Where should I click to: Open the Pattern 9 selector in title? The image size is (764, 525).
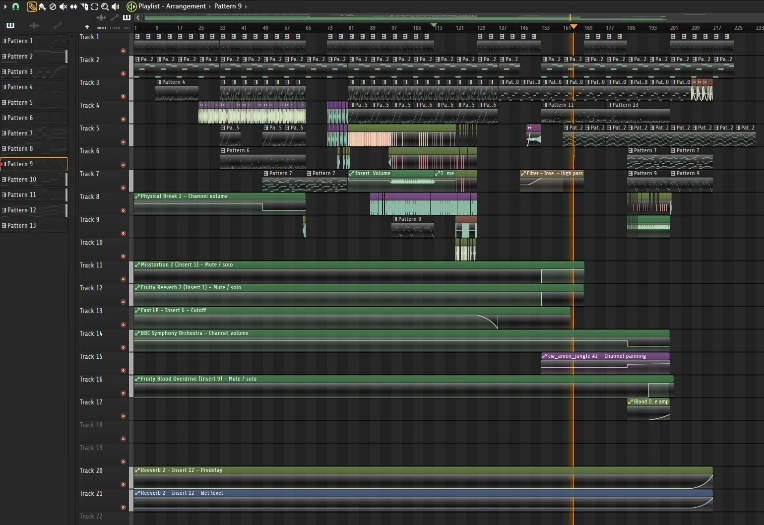(228, 6)
